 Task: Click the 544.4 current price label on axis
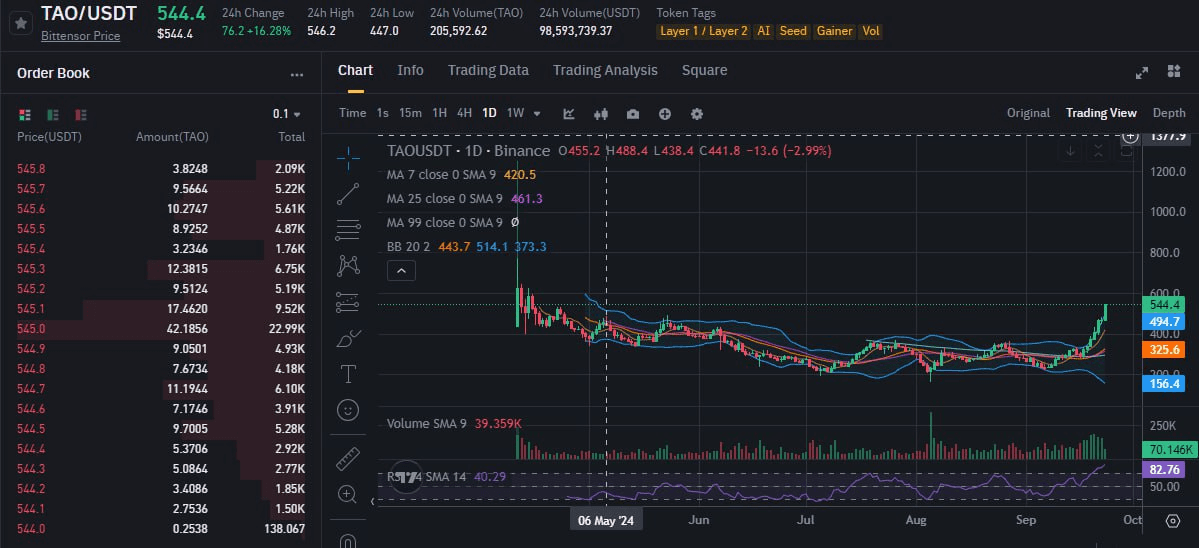pos(1163,304)
